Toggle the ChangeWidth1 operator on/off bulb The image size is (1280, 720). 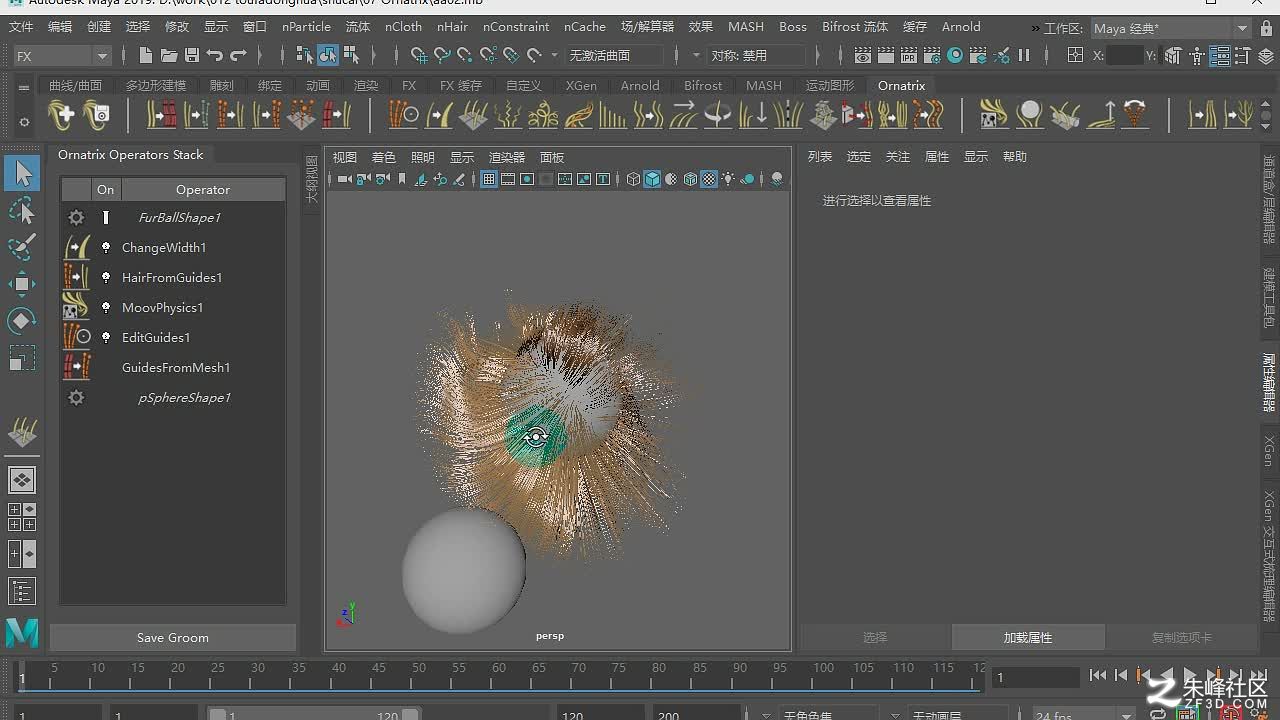coord(106,247)
